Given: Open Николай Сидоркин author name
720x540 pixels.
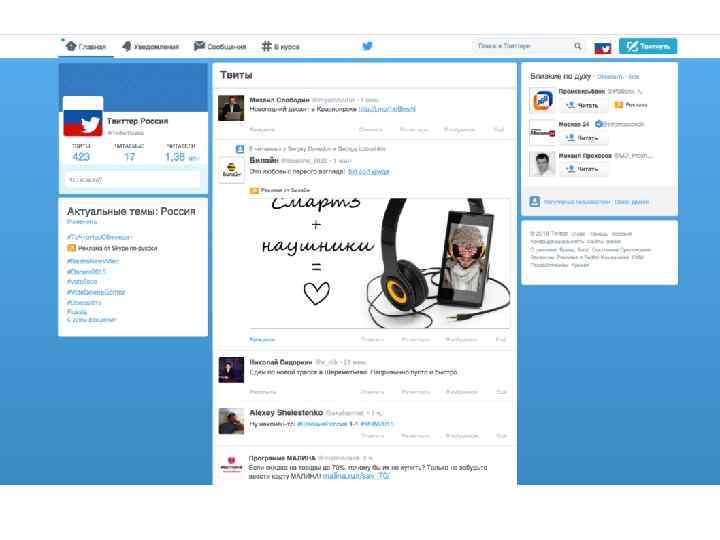Looking at the screenshot, I should coord(281,362).
